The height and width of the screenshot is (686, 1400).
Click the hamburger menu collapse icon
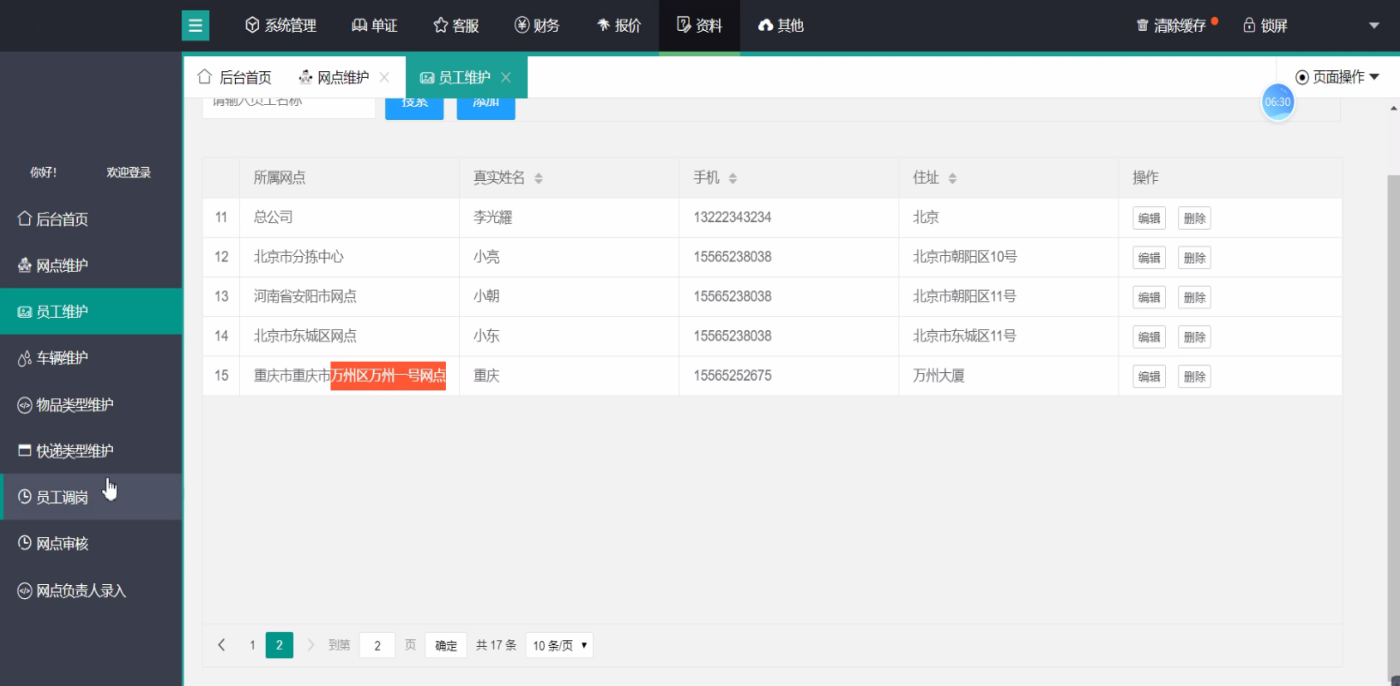point(195,26)
